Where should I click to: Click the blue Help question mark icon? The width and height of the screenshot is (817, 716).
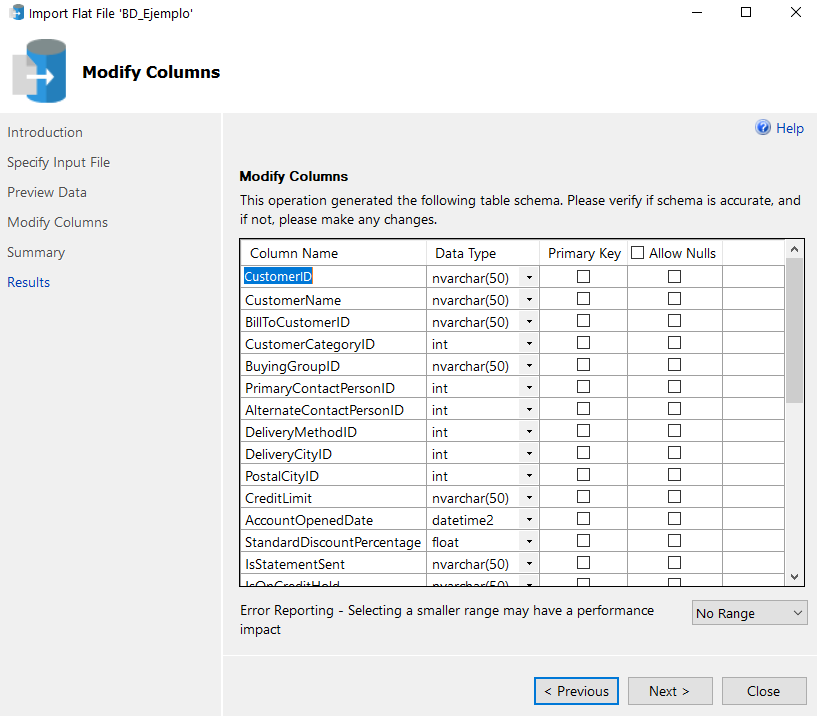click(763, 128)
